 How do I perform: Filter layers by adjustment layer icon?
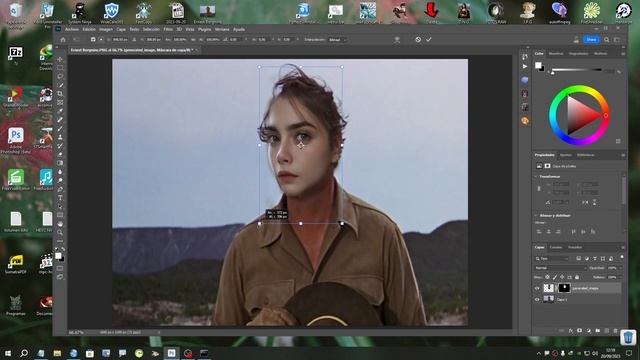click(x=587, y=258)
